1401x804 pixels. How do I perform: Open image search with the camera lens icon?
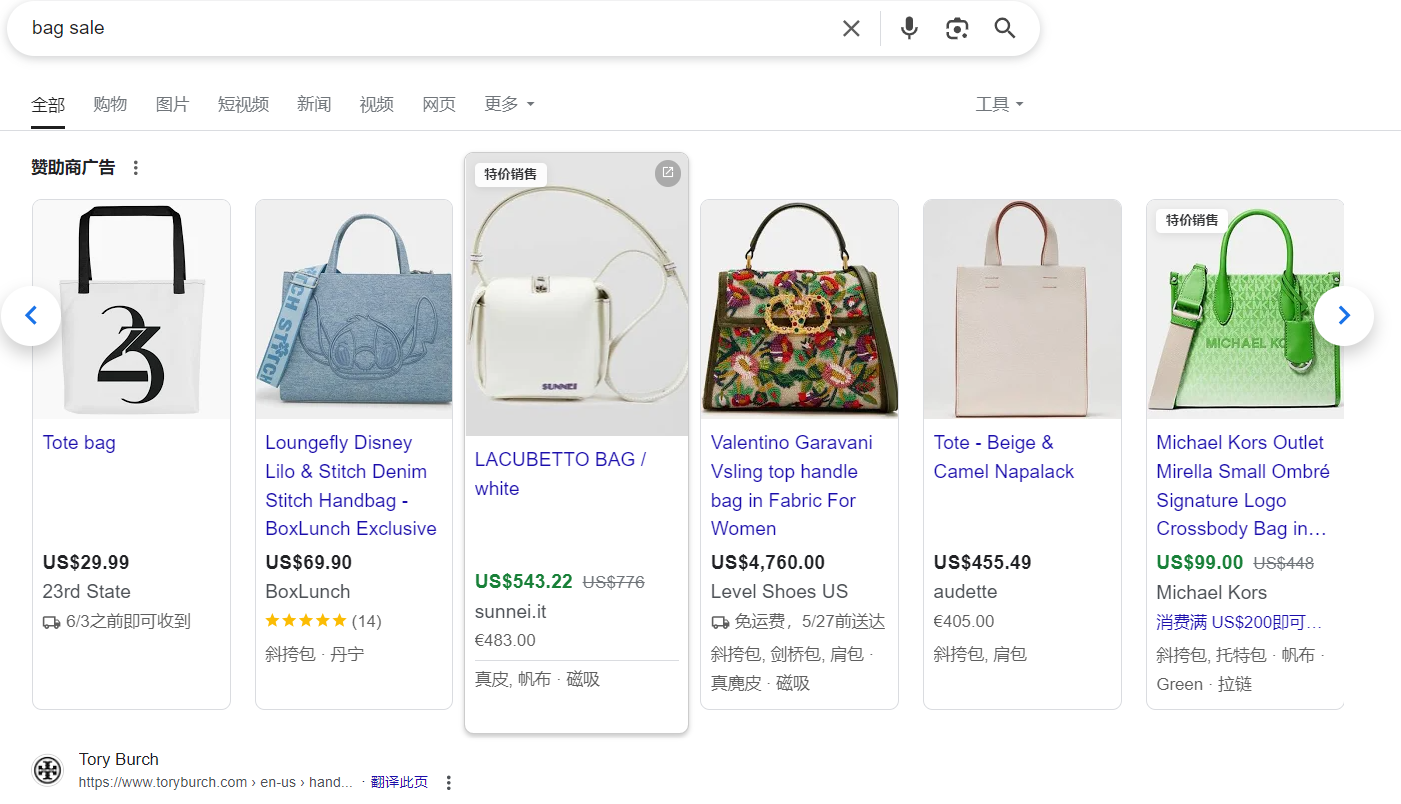pos(957,28)
